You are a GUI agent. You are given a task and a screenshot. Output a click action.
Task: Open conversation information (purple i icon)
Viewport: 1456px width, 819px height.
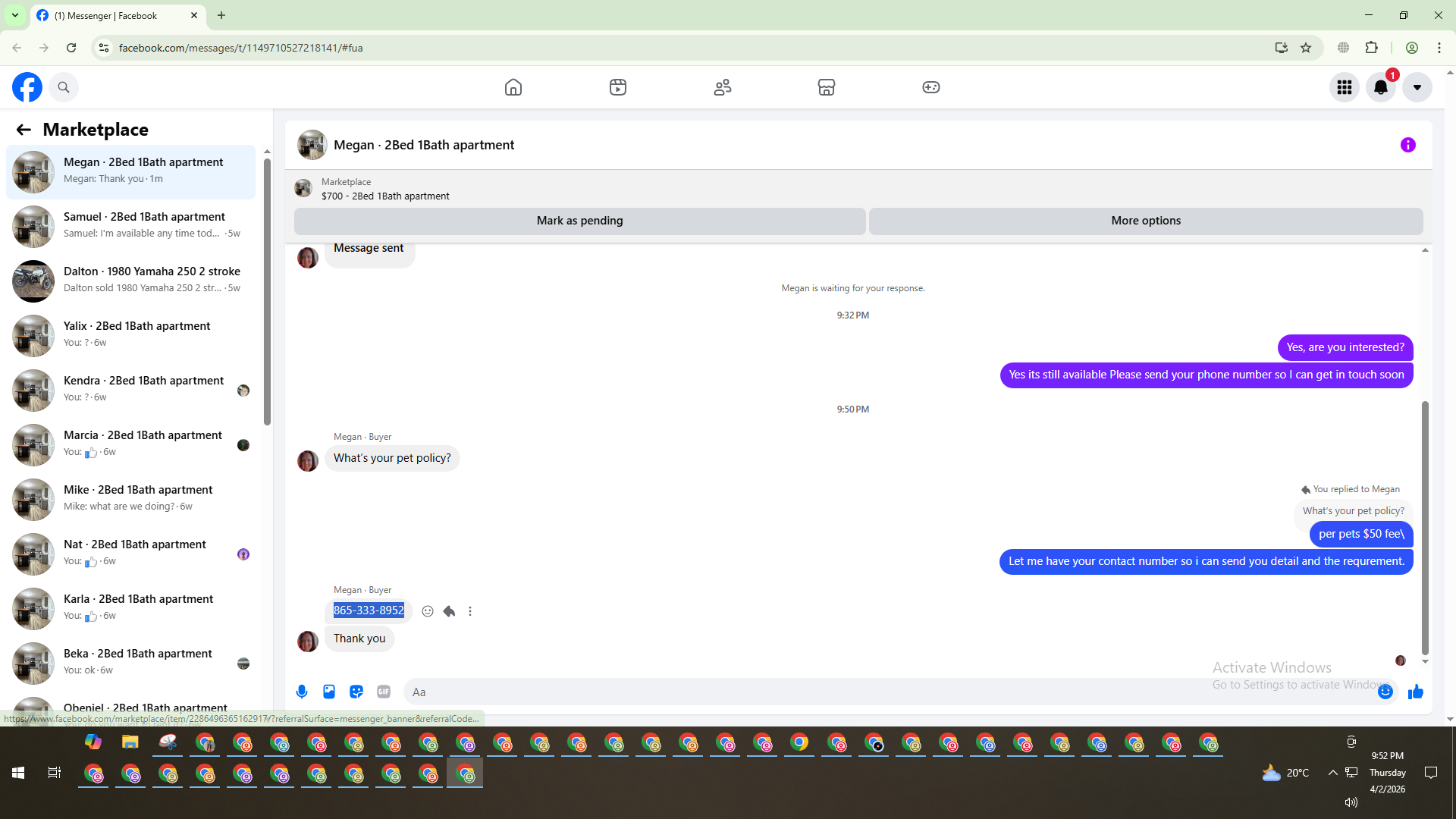(1408, 145)
